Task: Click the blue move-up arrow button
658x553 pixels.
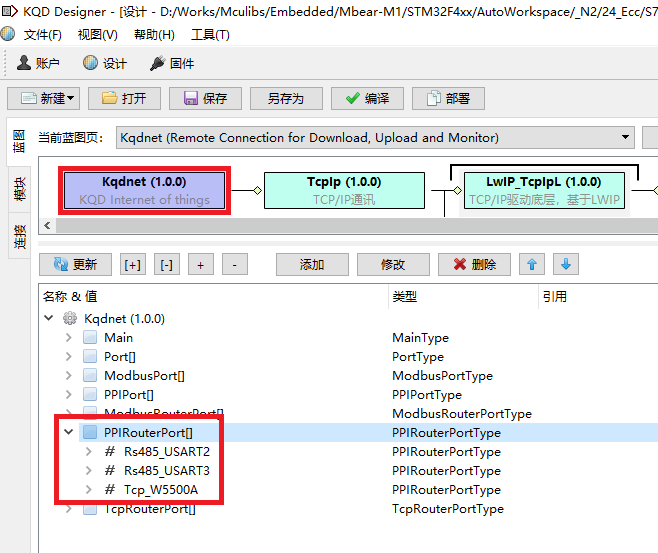Action: (x=532, y=264)
